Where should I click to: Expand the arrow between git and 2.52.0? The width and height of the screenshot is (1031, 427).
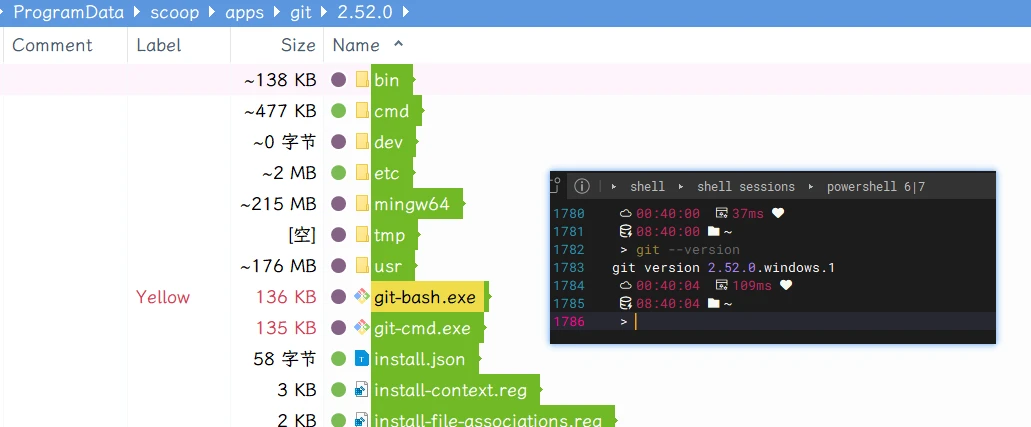pos(324,13)
